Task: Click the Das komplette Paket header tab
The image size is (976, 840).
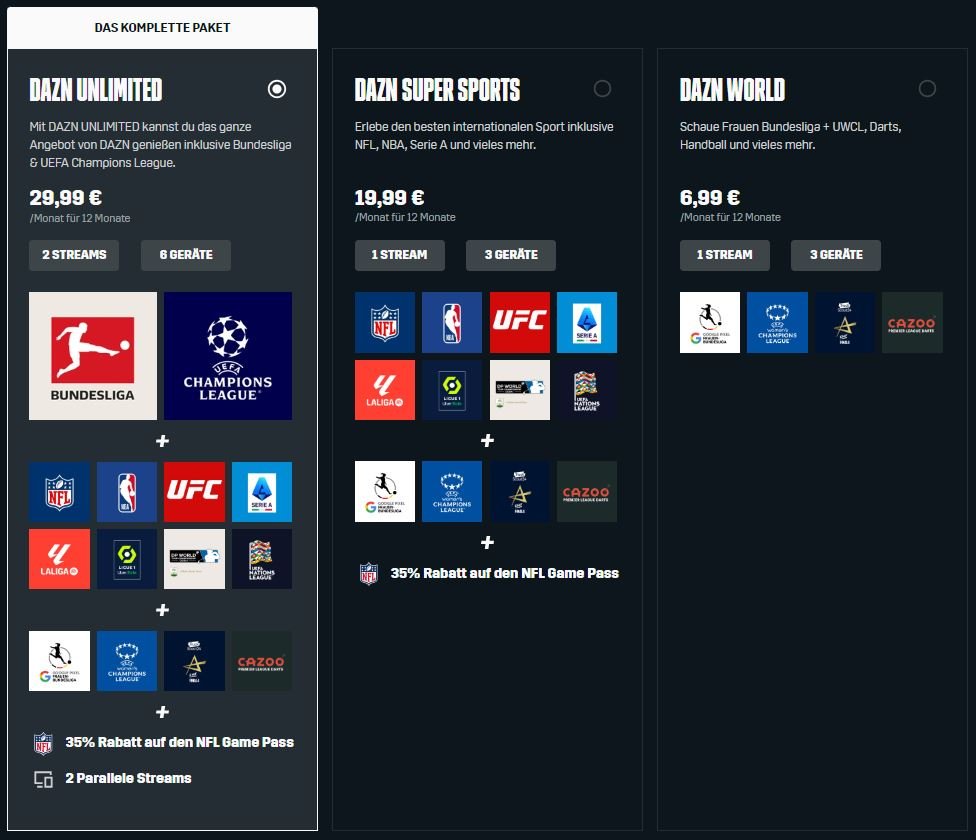Action: coord(162,28)
